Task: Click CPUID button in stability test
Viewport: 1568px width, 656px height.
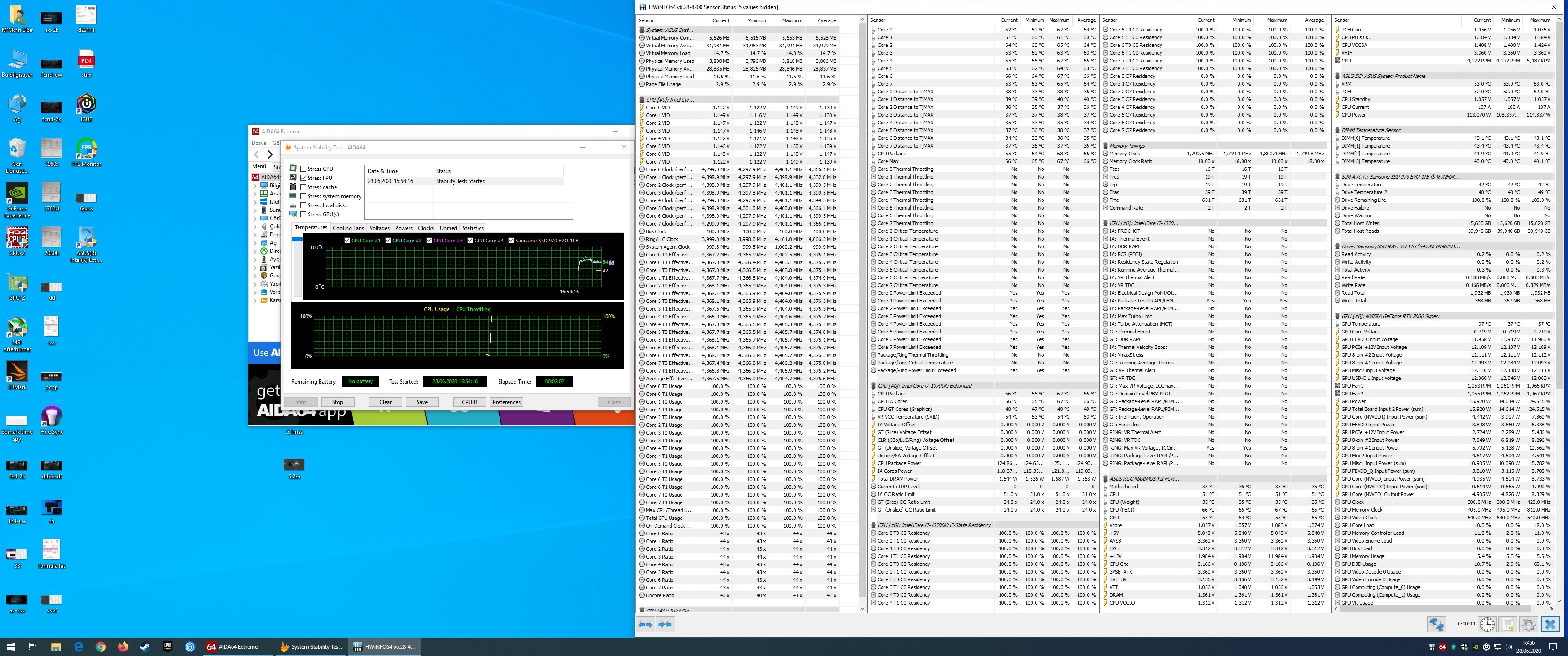Action: click(x=469, y=402)
